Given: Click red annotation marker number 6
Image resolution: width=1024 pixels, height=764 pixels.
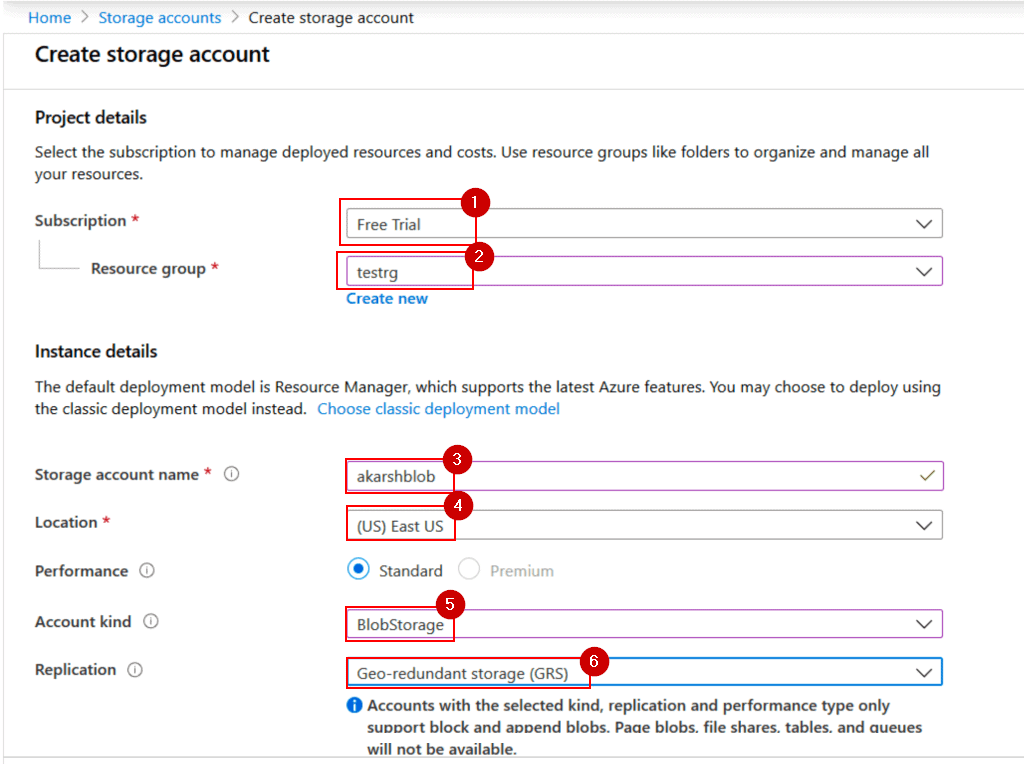Looking at the screenshot, I should [x=594, y=662].
